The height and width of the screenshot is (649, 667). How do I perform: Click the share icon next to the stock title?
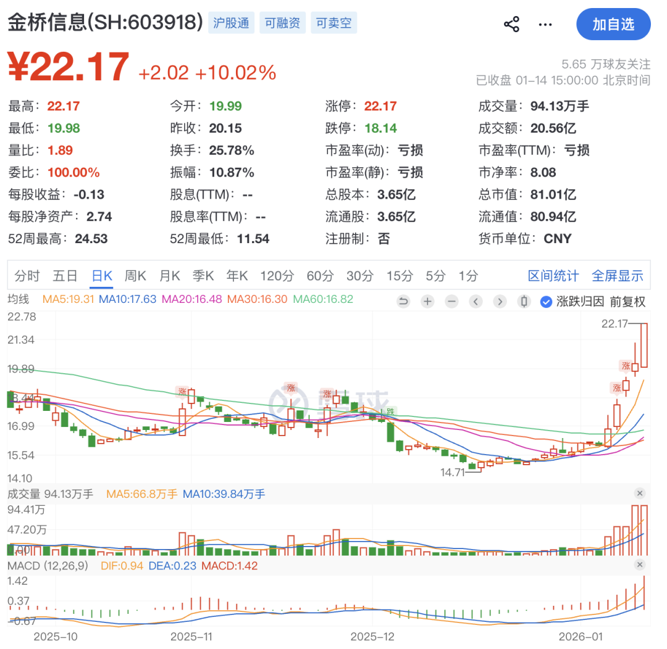point(512,24)
